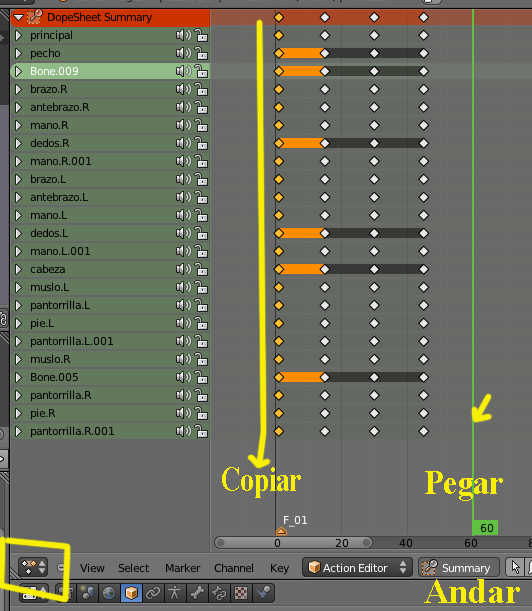Image resolution: width=532 pixels, height=611 pixels.
Task: Open the Dope Sheet editor type selector
Action: pyautogui.click(x=33, y=567)
